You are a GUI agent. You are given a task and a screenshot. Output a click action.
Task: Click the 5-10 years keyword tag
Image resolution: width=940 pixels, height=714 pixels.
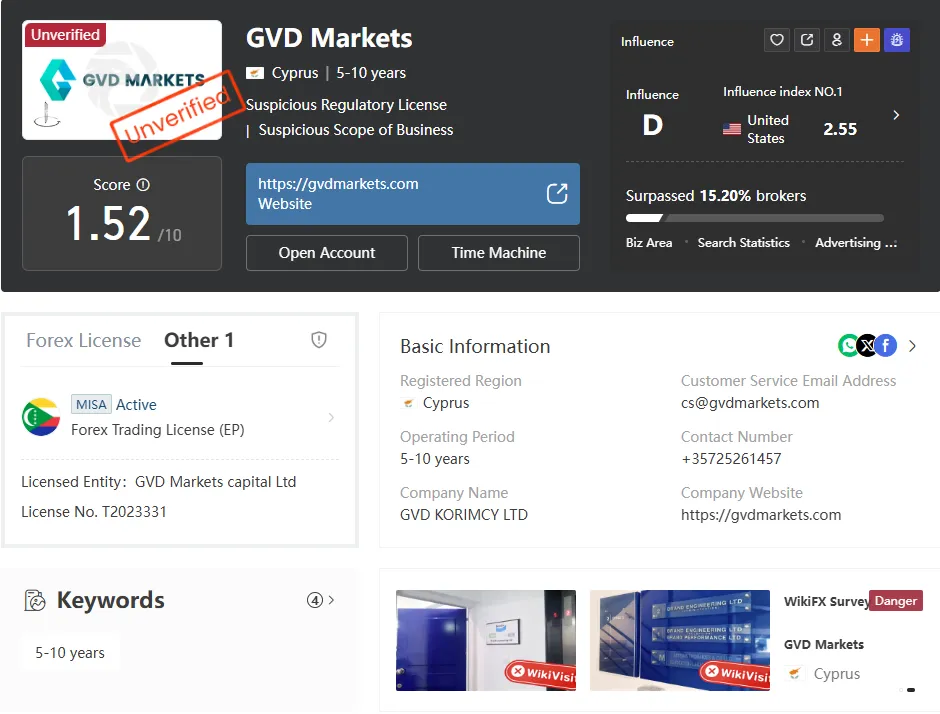tap(70, 653)
